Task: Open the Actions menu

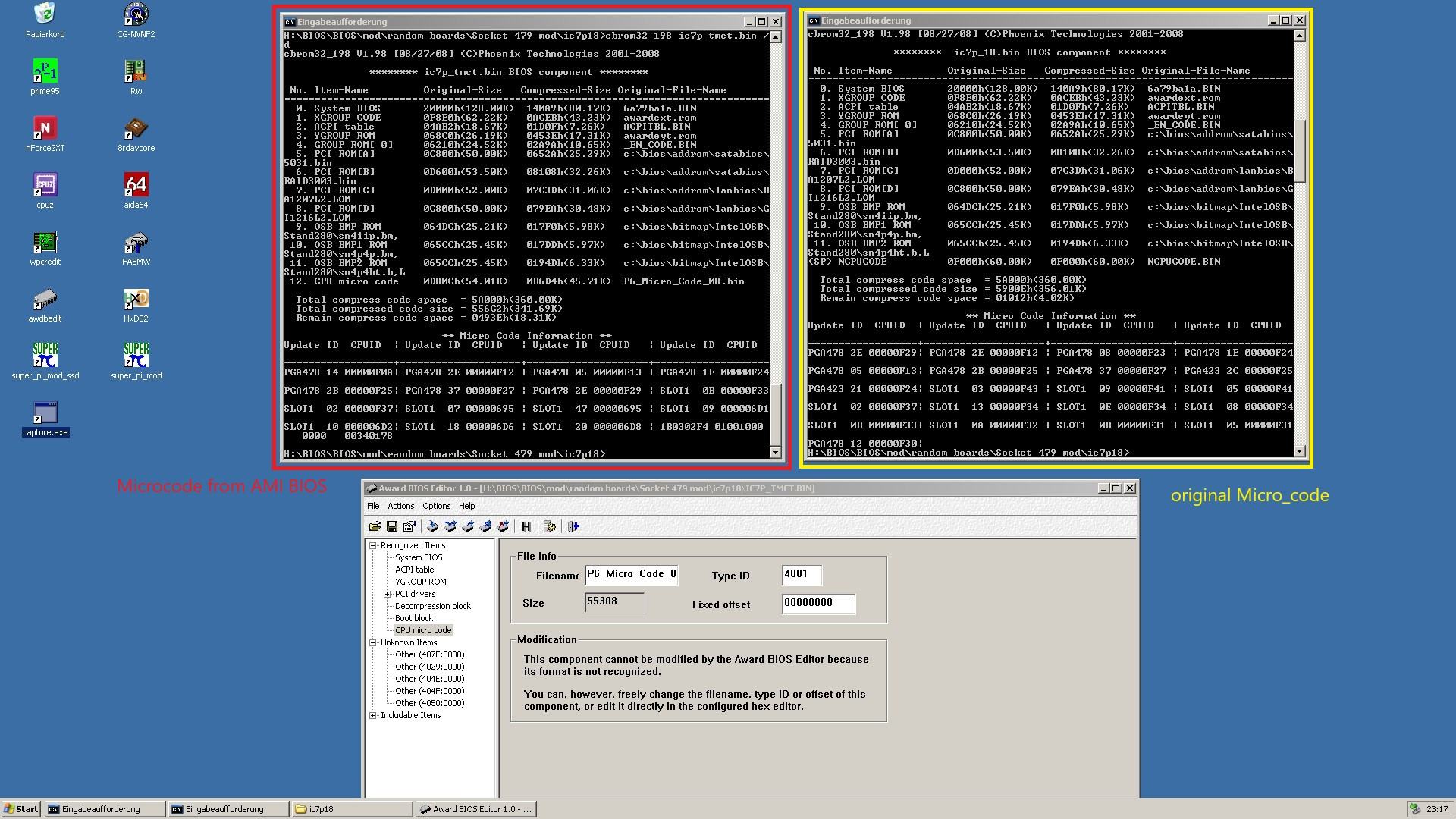Action: pos(400,506)
